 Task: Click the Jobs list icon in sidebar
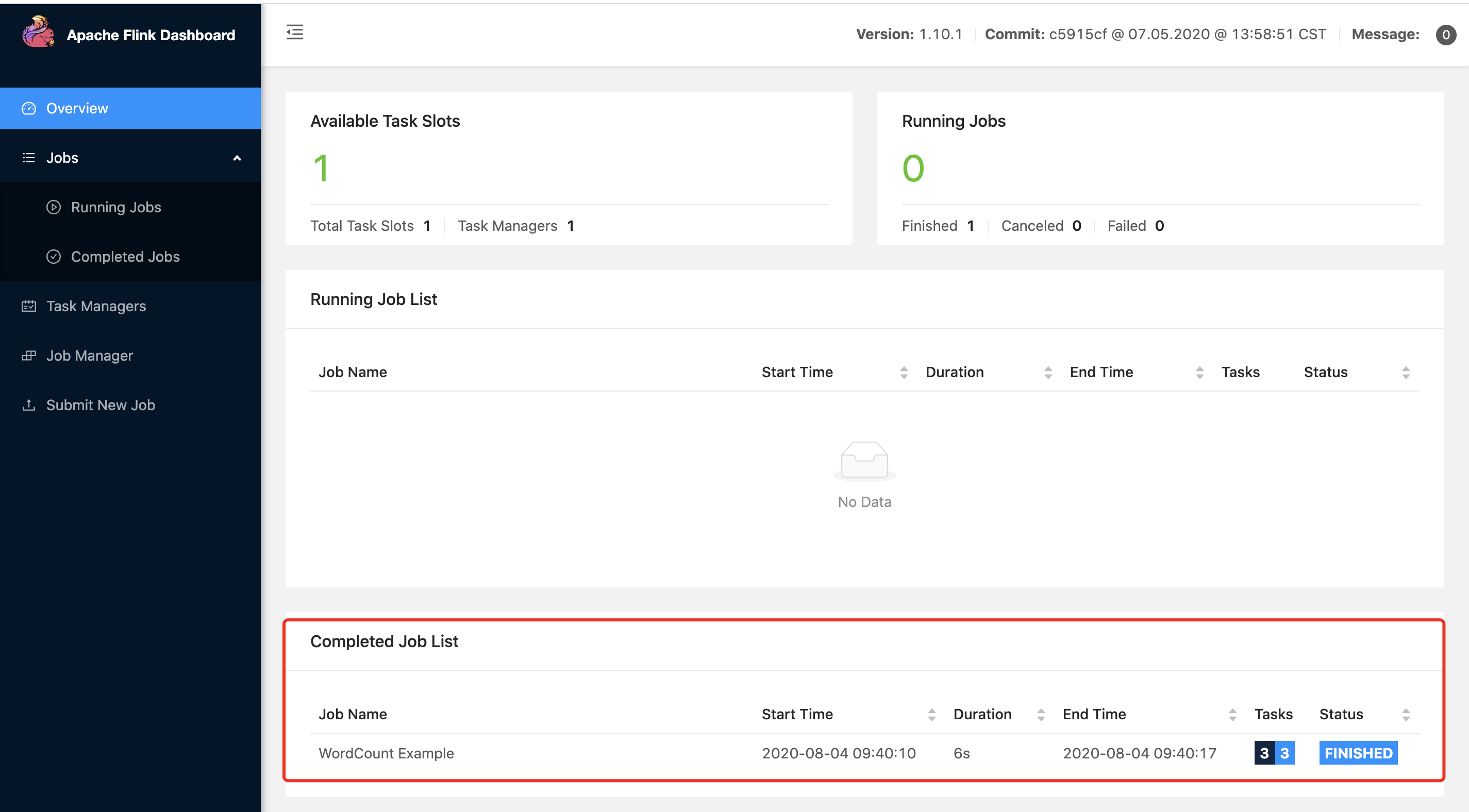pyautogui.click(x=28, y=158)
